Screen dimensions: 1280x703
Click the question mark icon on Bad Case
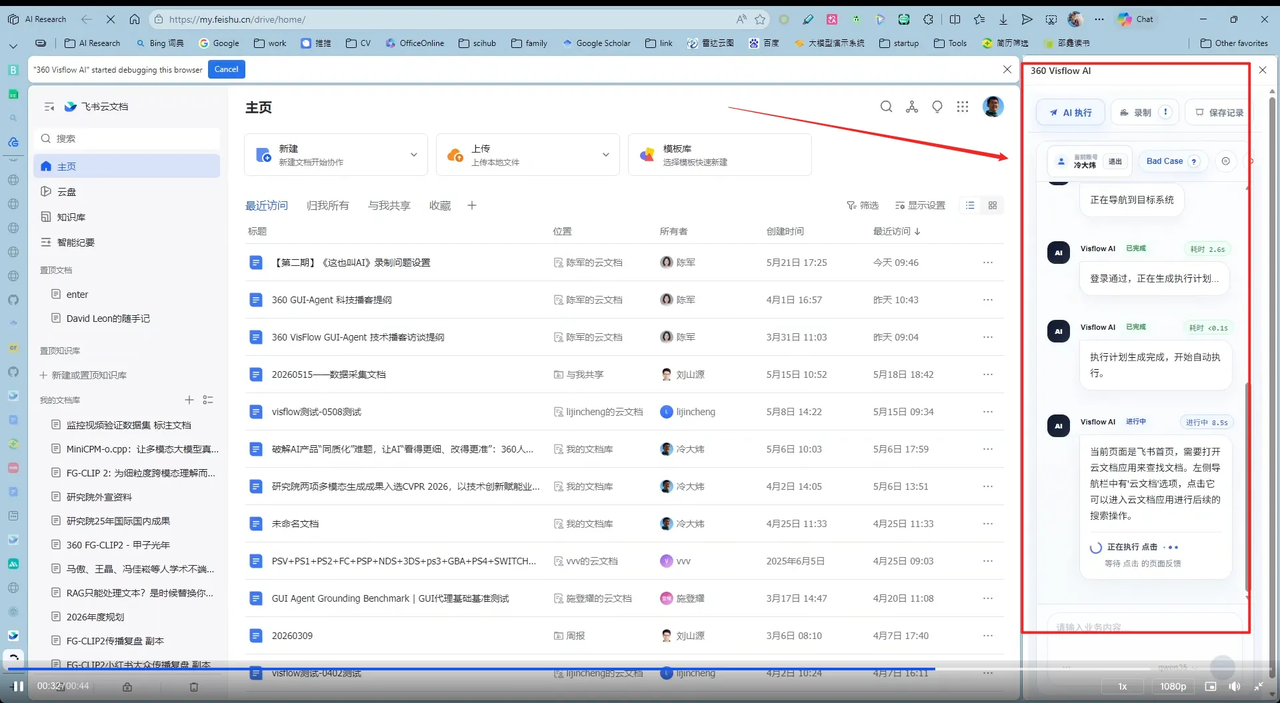coord(1193,162)
